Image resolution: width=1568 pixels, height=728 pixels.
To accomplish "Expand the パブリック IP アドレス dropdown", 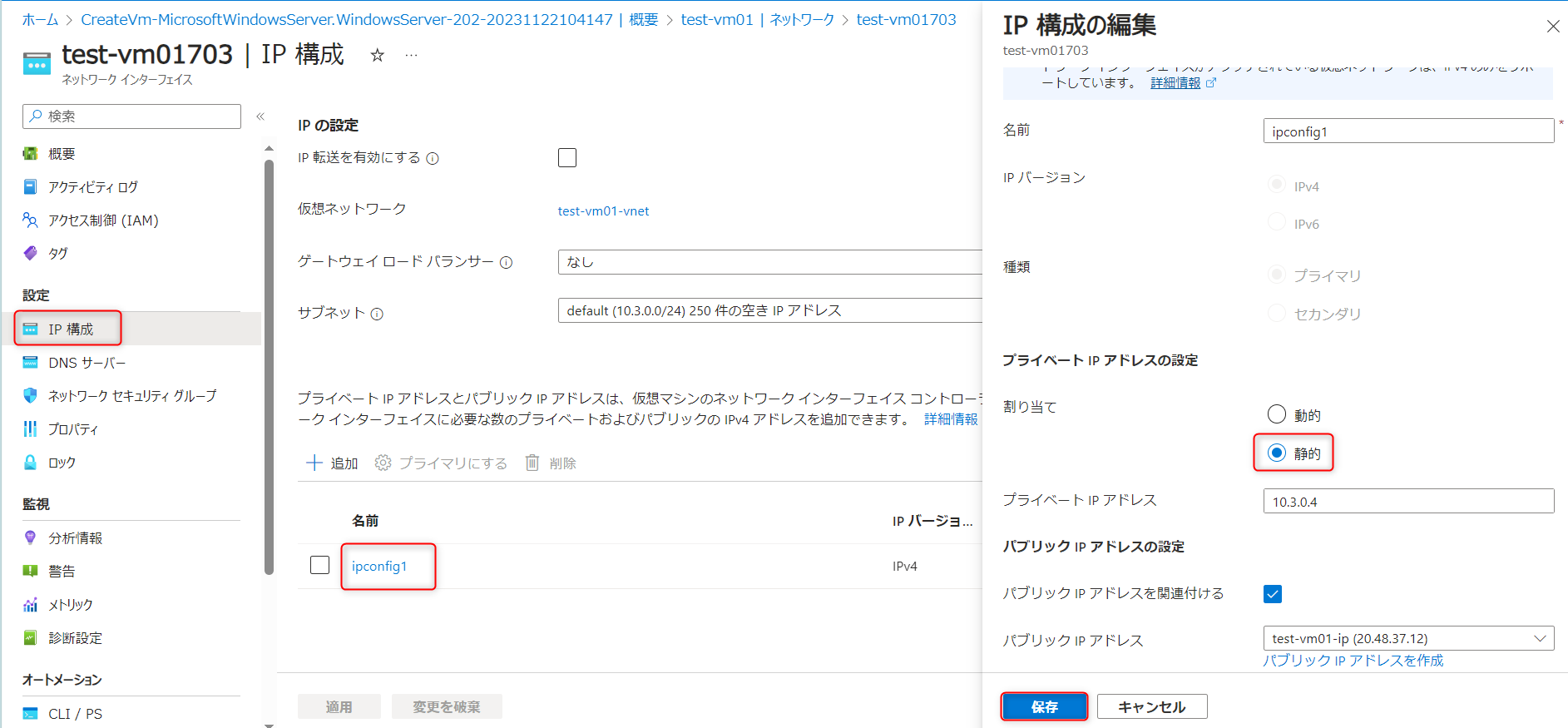I will coord(1407,638).
